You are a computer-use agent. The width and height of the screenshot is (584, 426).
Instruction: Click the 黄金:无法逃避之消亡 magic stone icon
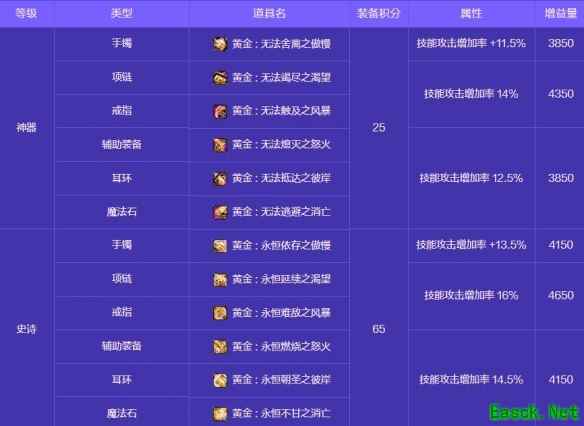pyautogui.click(x=220, y=212)
